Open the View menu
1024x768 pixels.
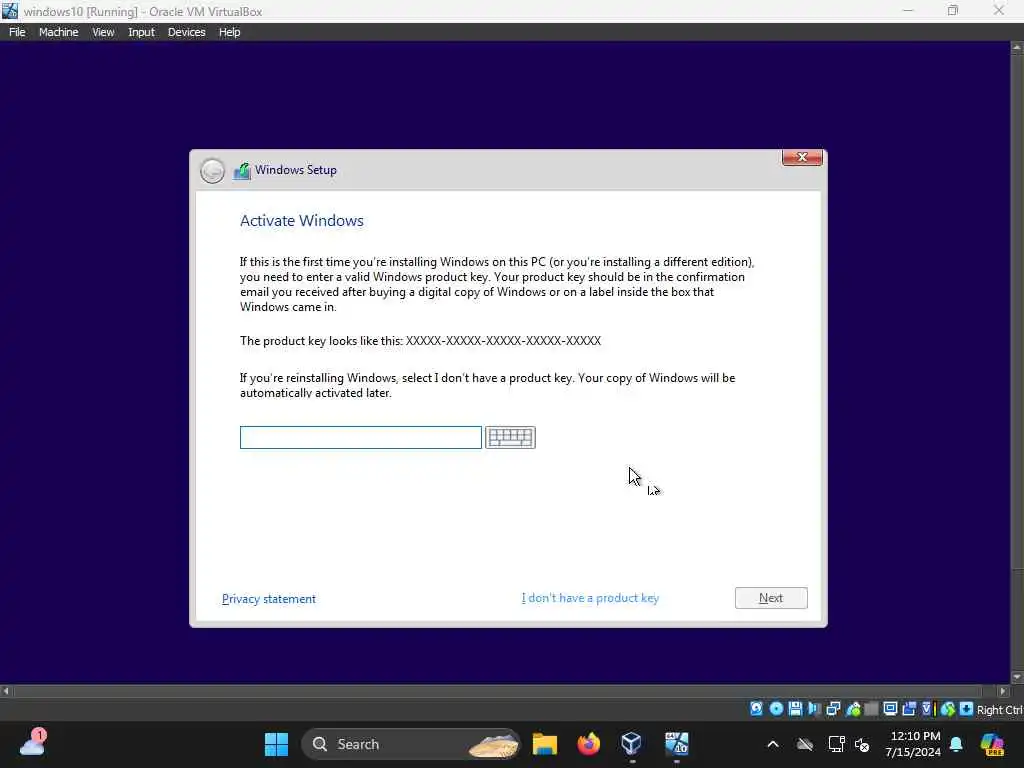point(103,32)
